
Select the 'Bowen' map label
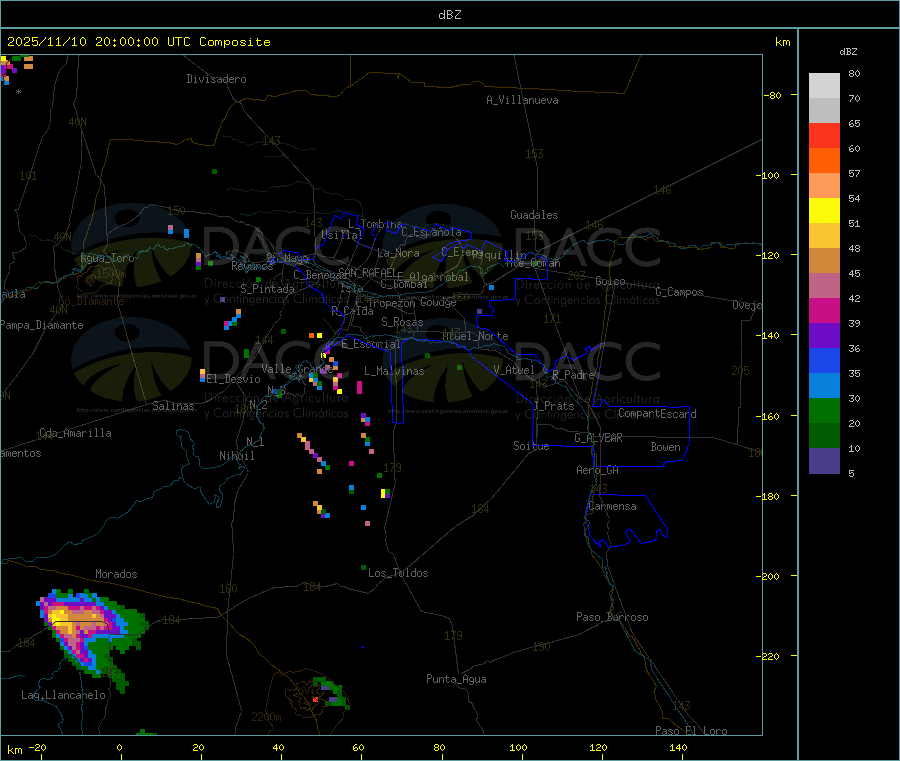(665, 447)
